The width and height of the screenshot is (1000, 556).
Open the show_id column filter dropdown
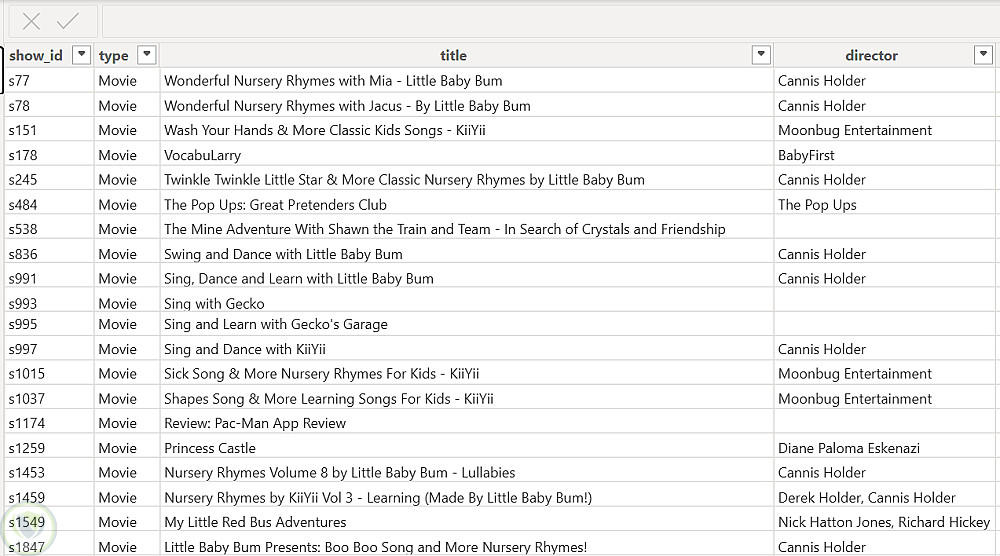[82, 55]
